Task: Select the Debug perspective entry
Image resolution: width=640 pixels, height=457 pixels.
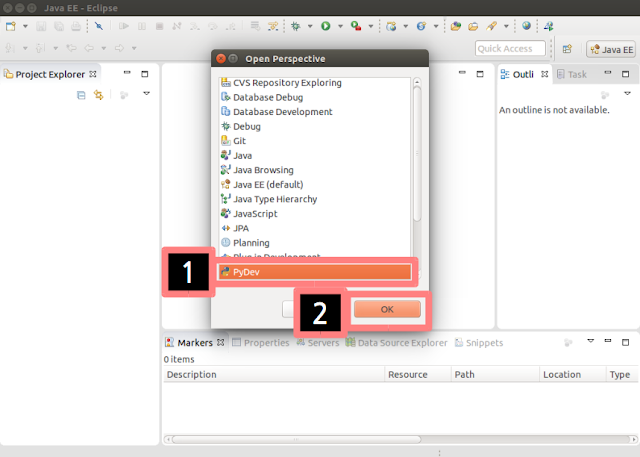Action: (315, 126)
